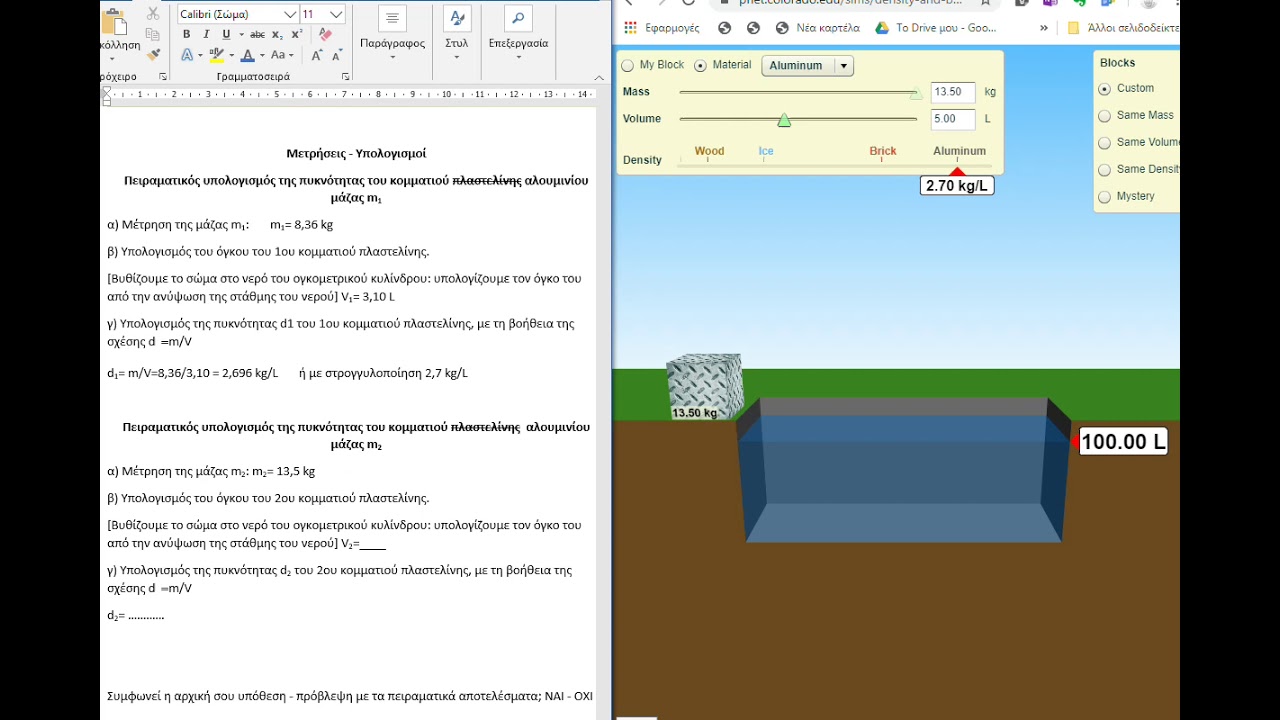Apply superscript formatting
Viewport: 1280px width, 720px height.
coord(297,35)
